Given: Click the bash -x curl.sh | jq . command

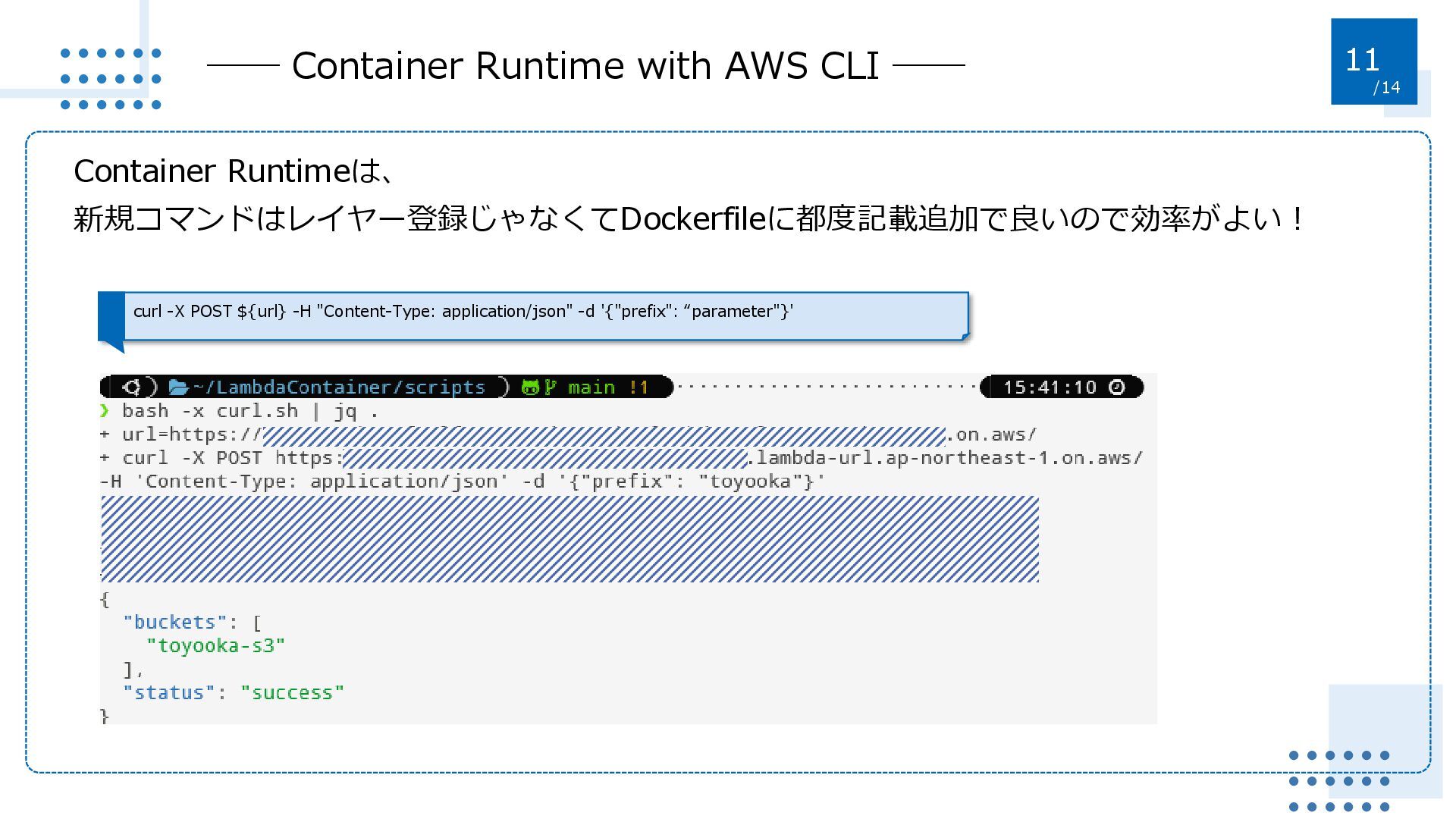Looking at the screenshot, I should [250, 412].
